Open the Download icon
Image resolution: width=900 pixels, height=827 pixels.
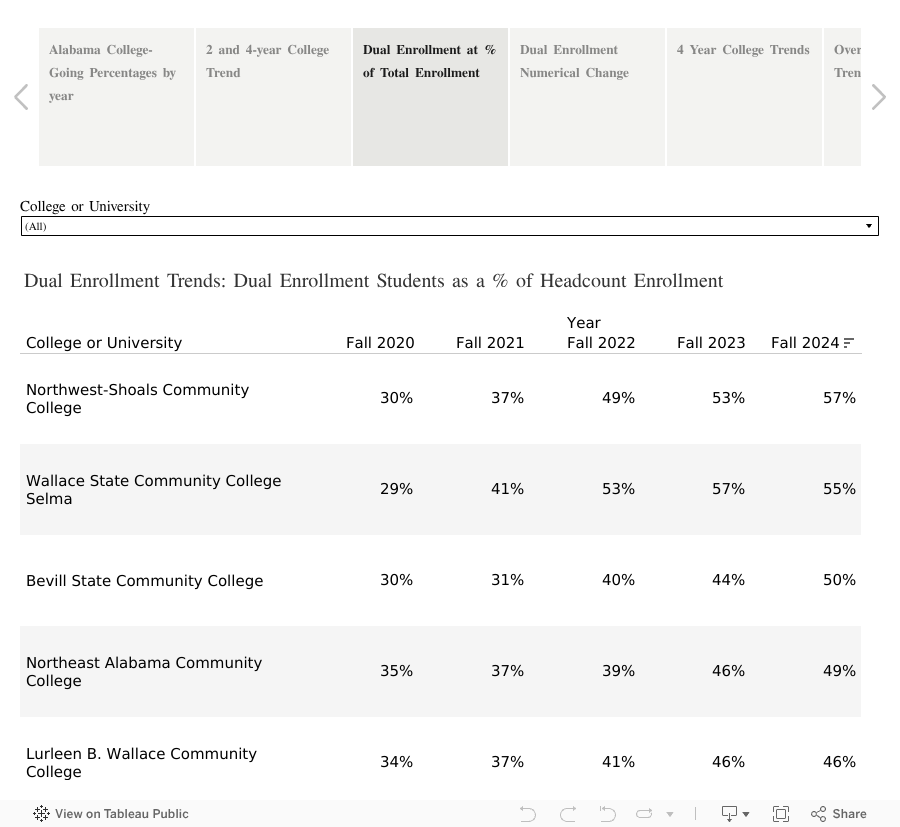click(729, 813)
